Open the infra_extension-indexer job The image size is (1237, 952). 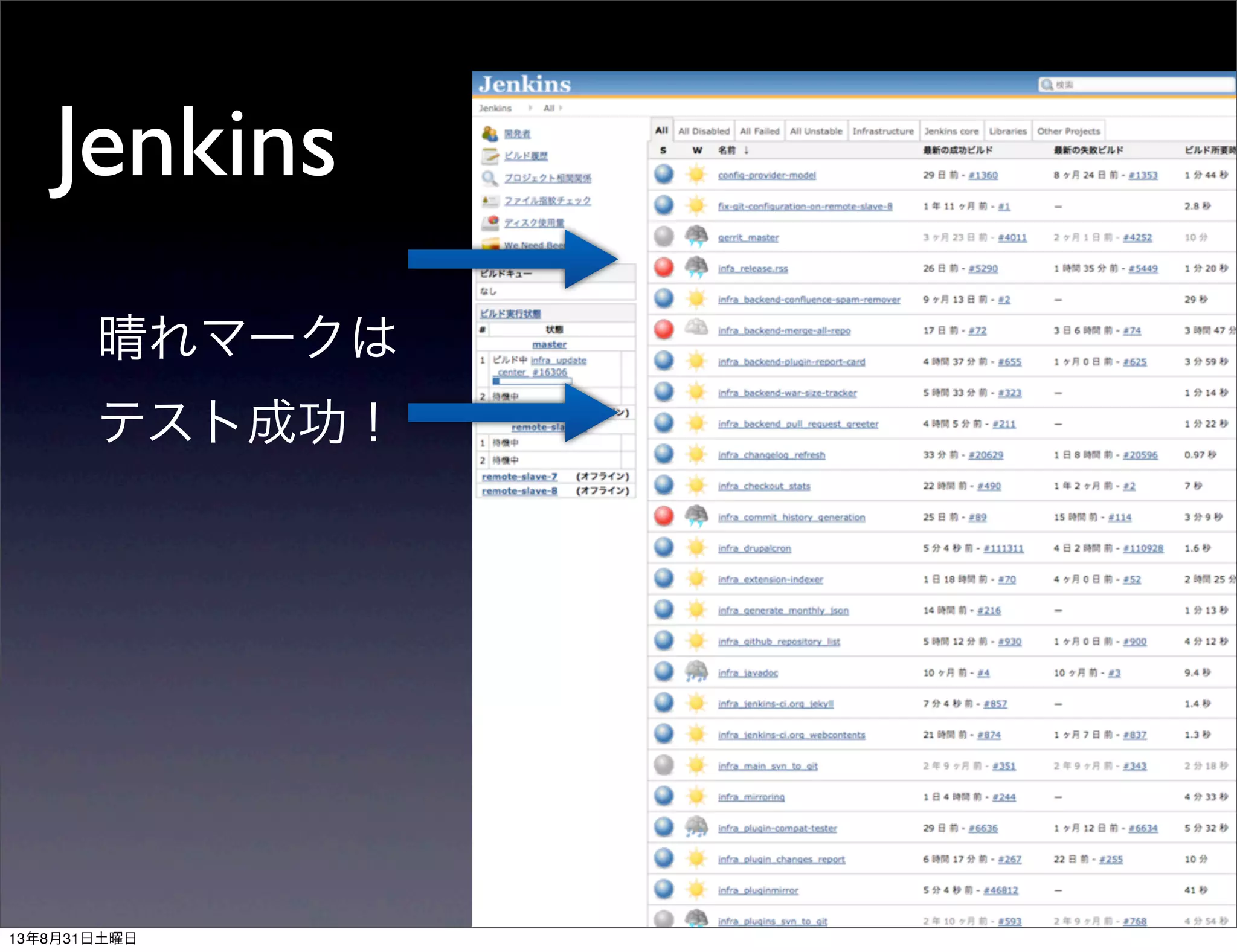(770, 579)
